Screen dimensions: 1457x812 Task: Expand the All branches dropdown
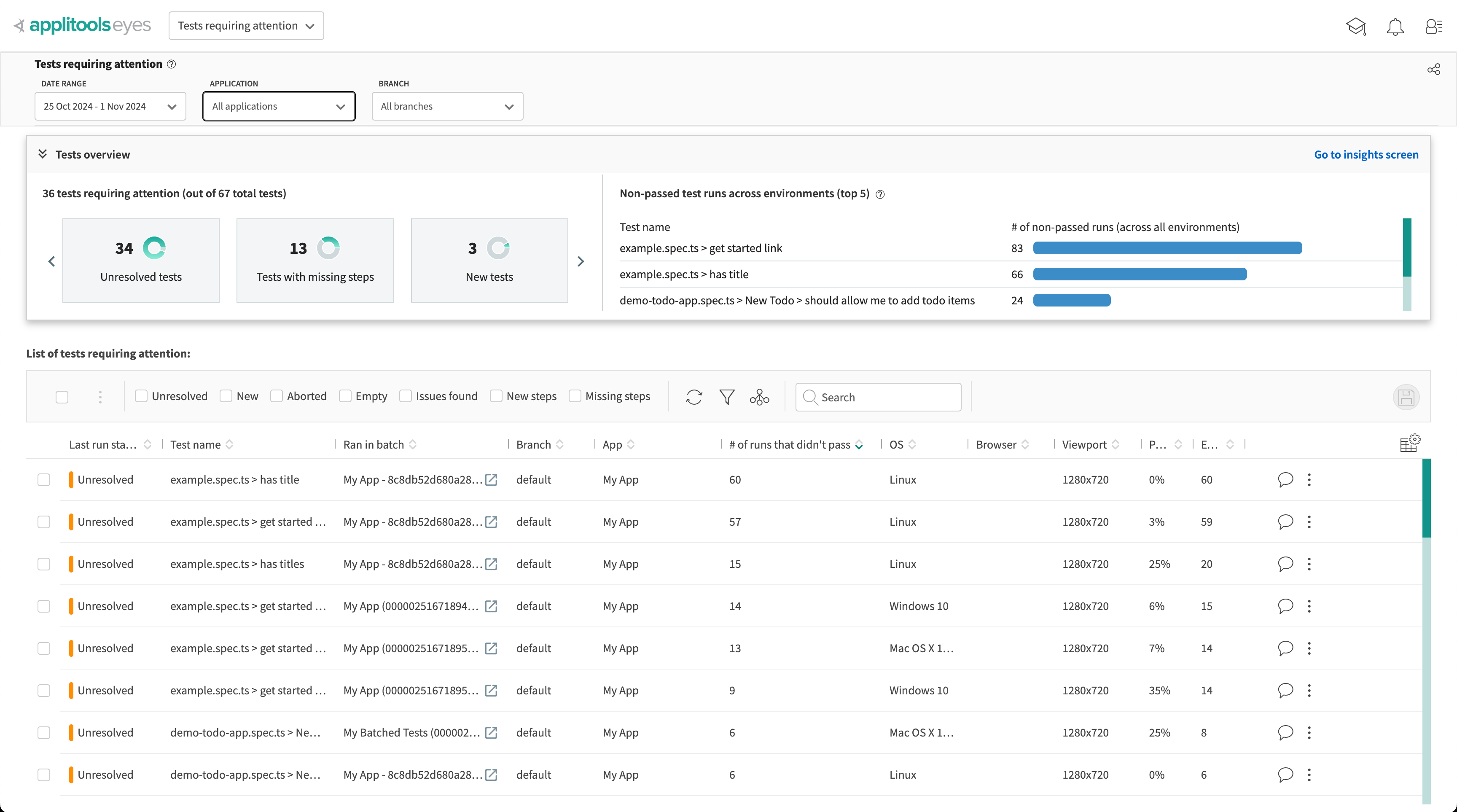447,106
